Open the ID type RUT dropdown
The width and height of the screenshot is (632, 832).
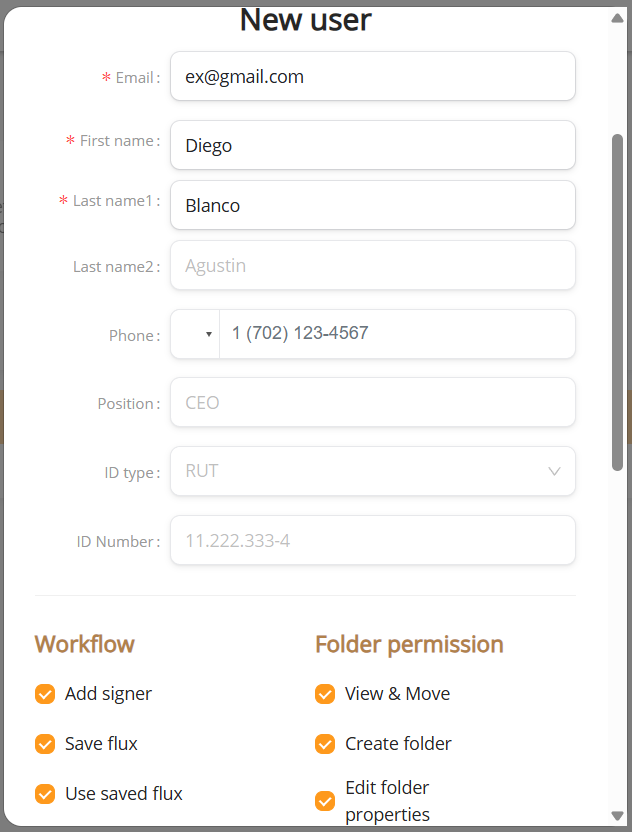point(373,471)
